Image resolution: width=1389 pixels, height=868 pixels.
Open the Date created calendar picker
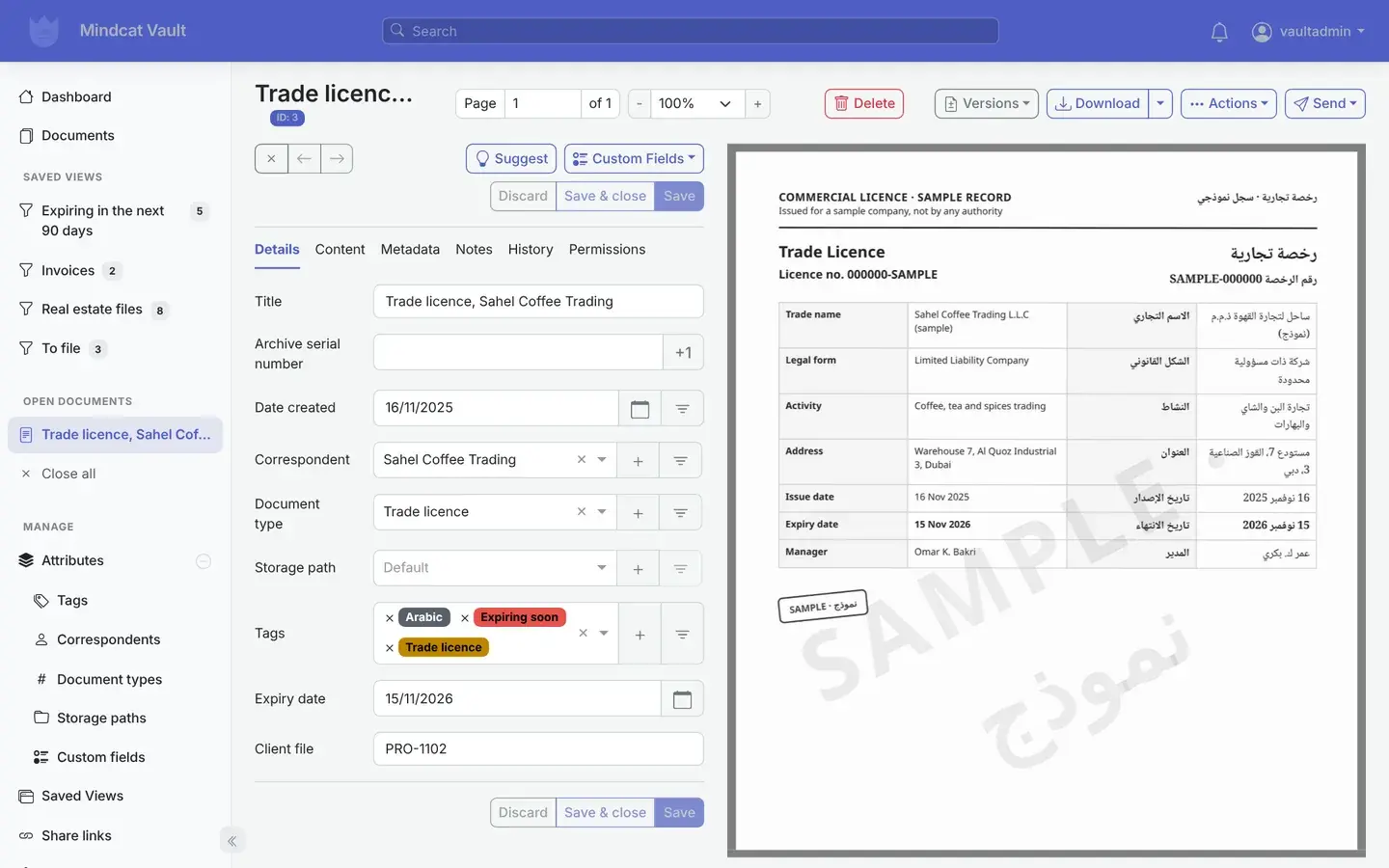pyautogui.click(x=640, y=408)
